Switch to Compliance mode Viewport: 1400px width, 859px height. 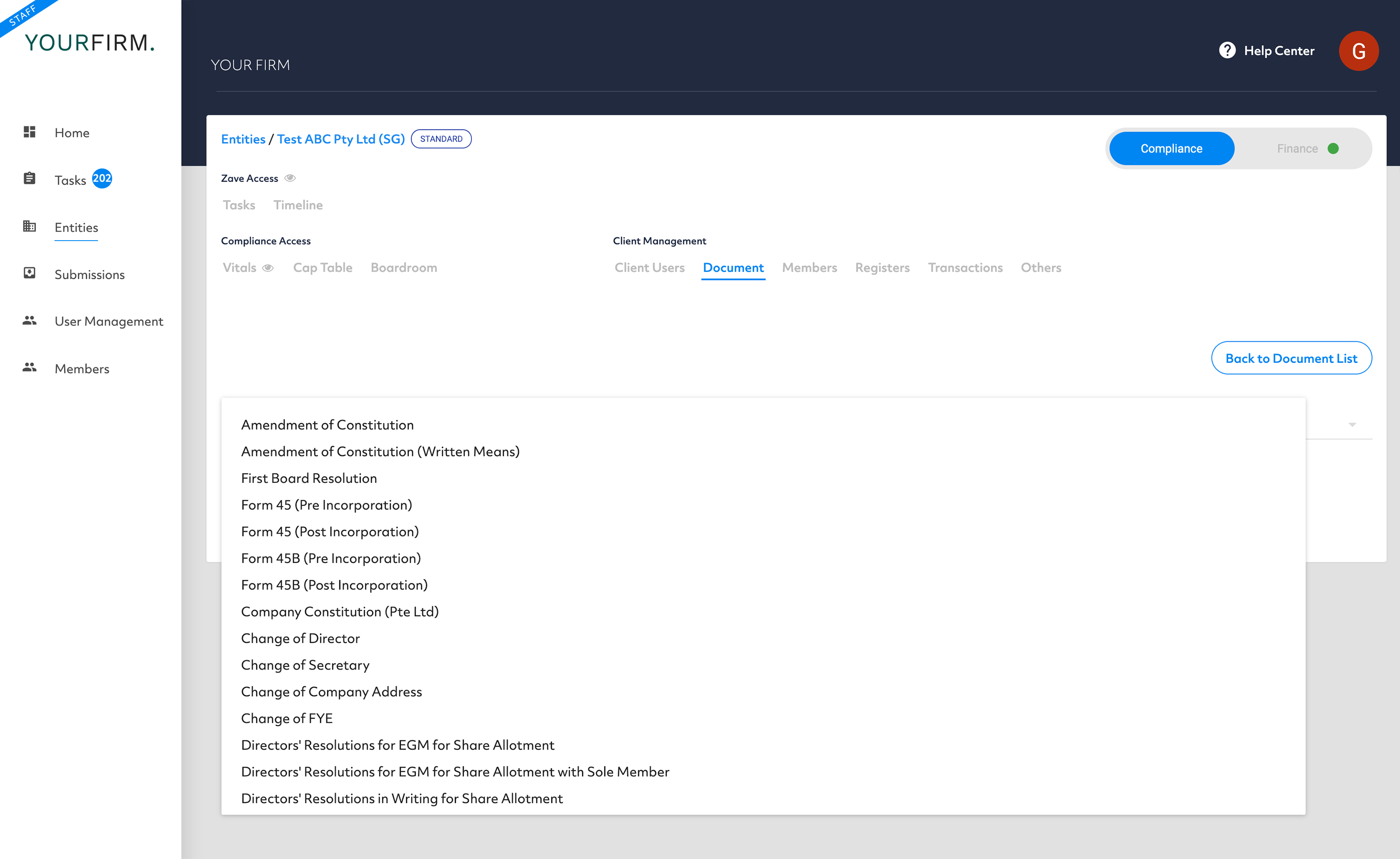1171,149
